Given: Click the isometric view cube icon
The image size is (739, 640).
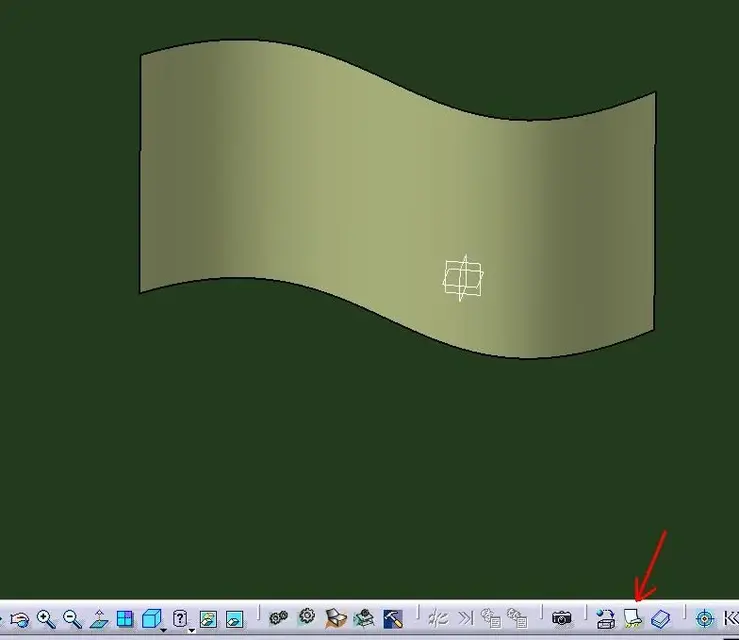Looking at the screenshot, I should point(150,619).
